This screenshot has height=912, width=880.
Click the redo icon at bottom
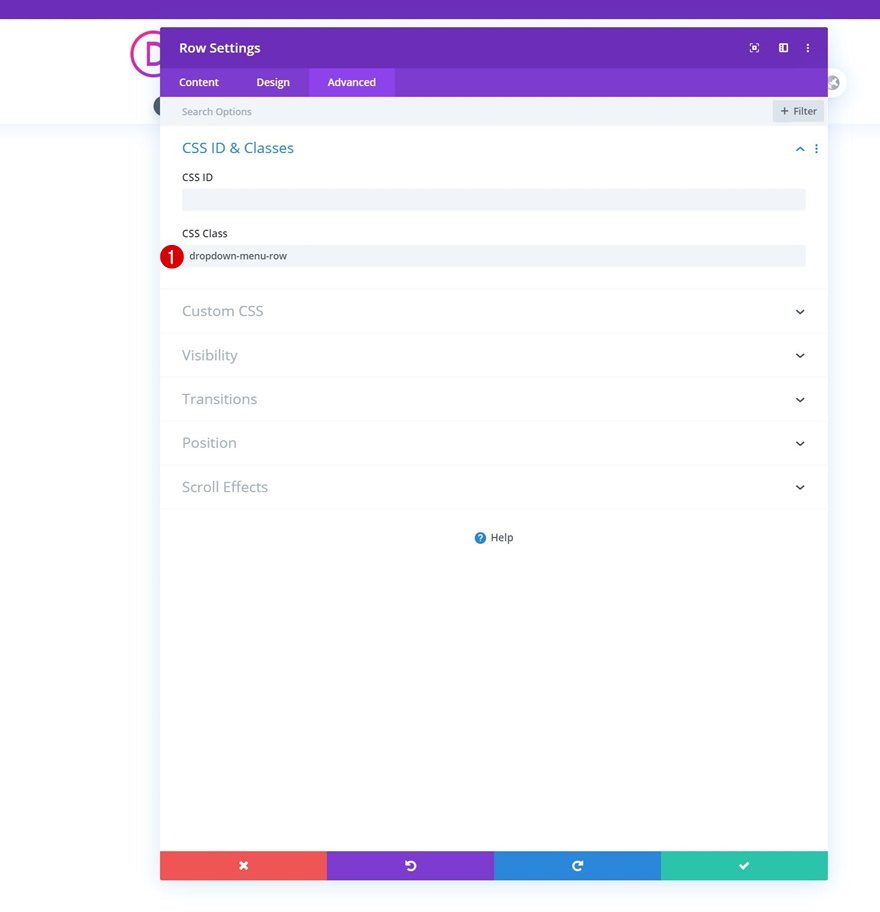tap(577, 865)
